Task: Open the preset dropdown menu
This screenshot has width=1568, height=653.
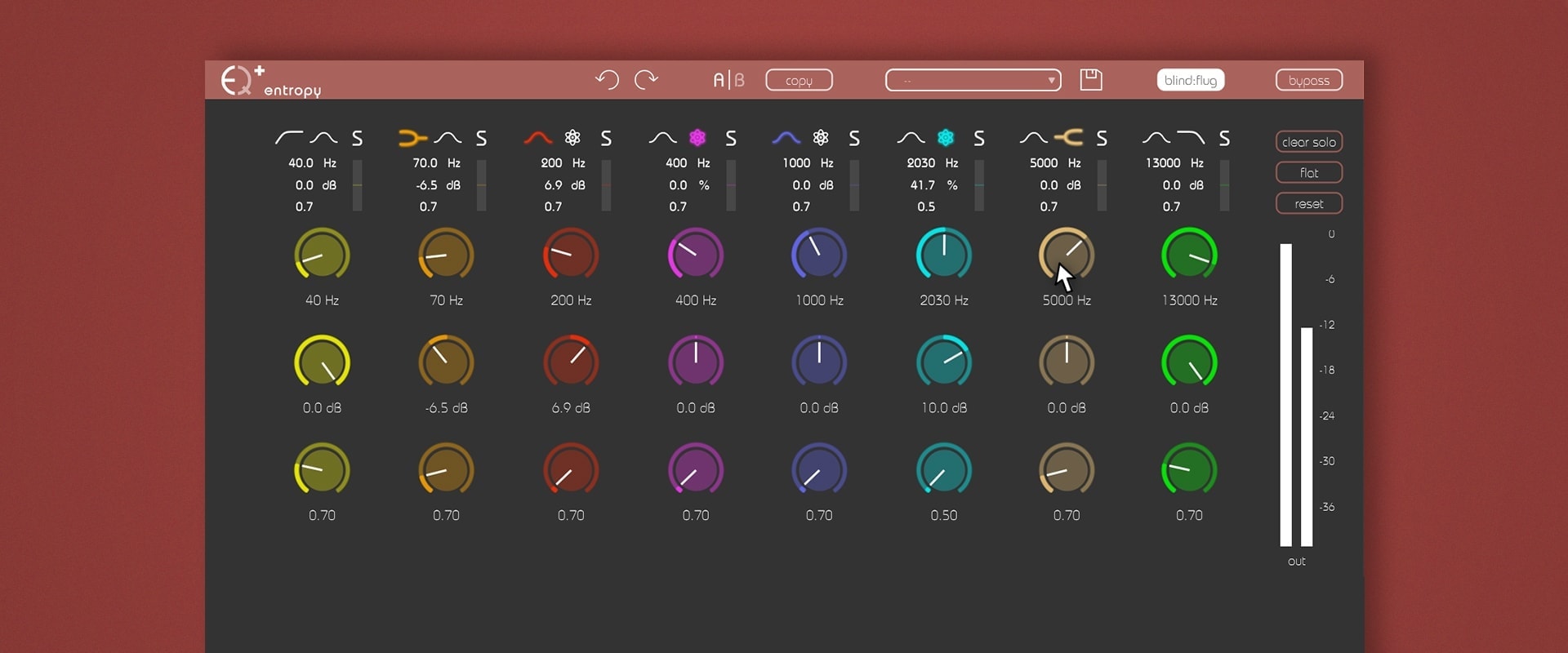Action: pos(973,80)
